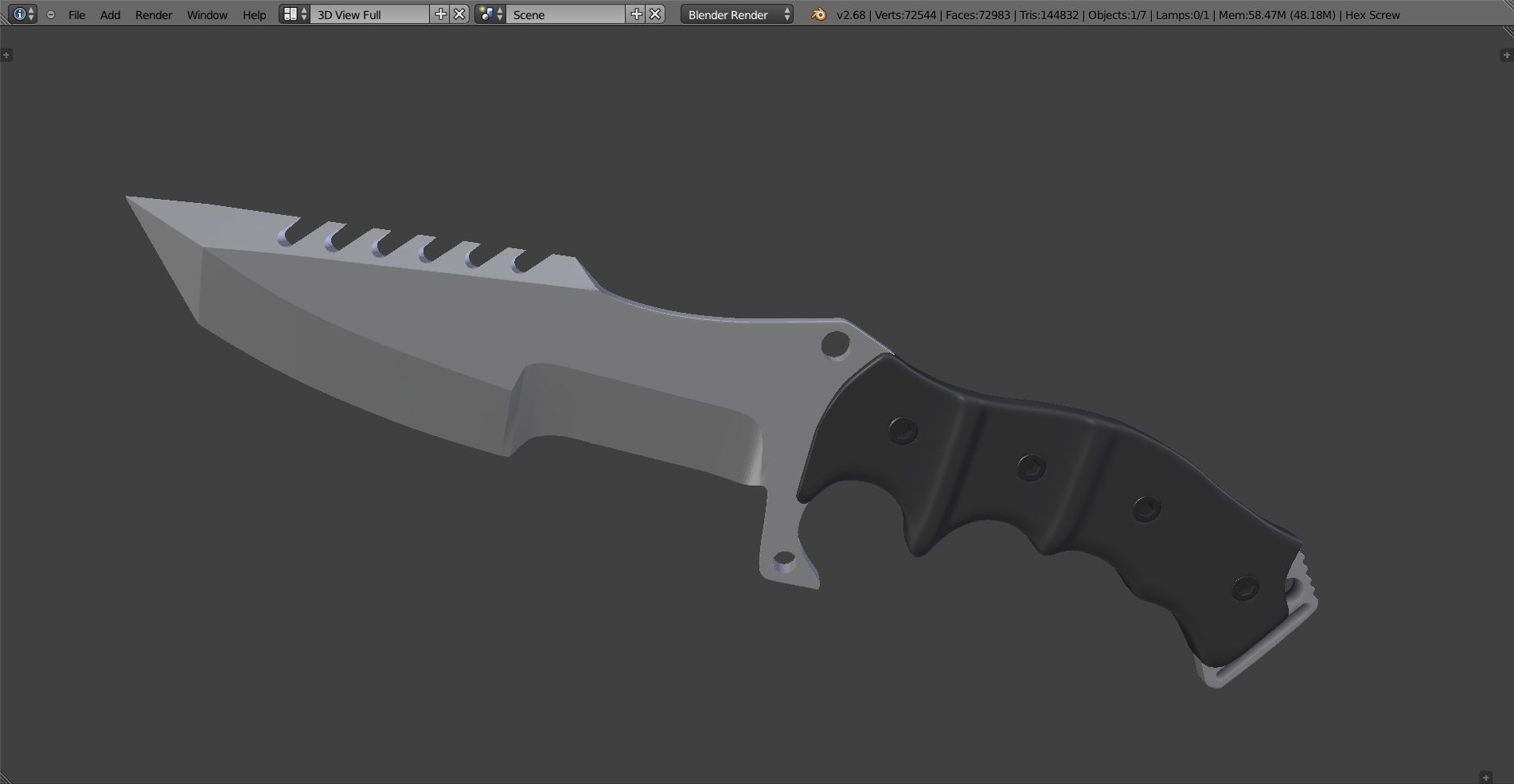Click the Faces:72983 statistic
1514x784 pixels.
[x=977, y=14]
